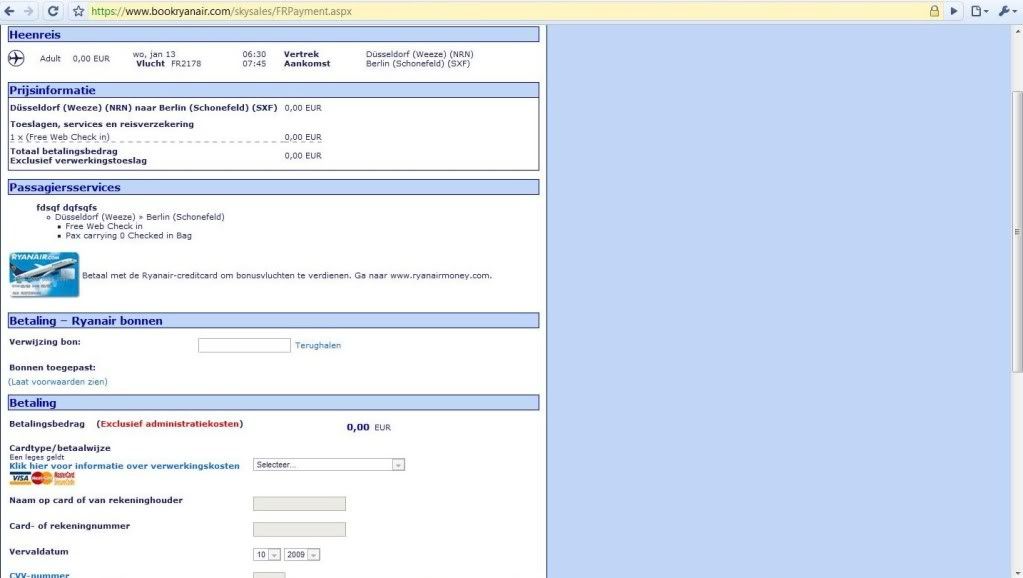Go back with the browser back arrow
The image size is (1023, 578).
[10, 11]
